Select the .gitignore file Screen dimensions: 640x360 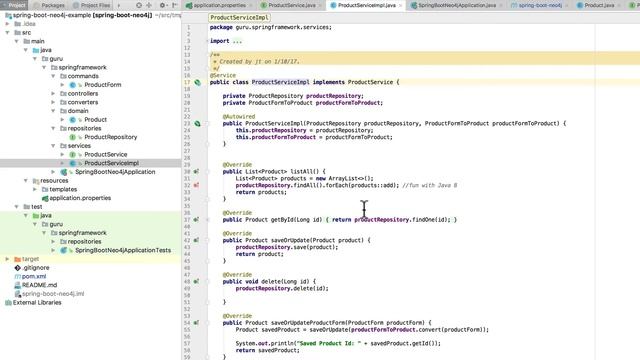(x=36, y=268)
